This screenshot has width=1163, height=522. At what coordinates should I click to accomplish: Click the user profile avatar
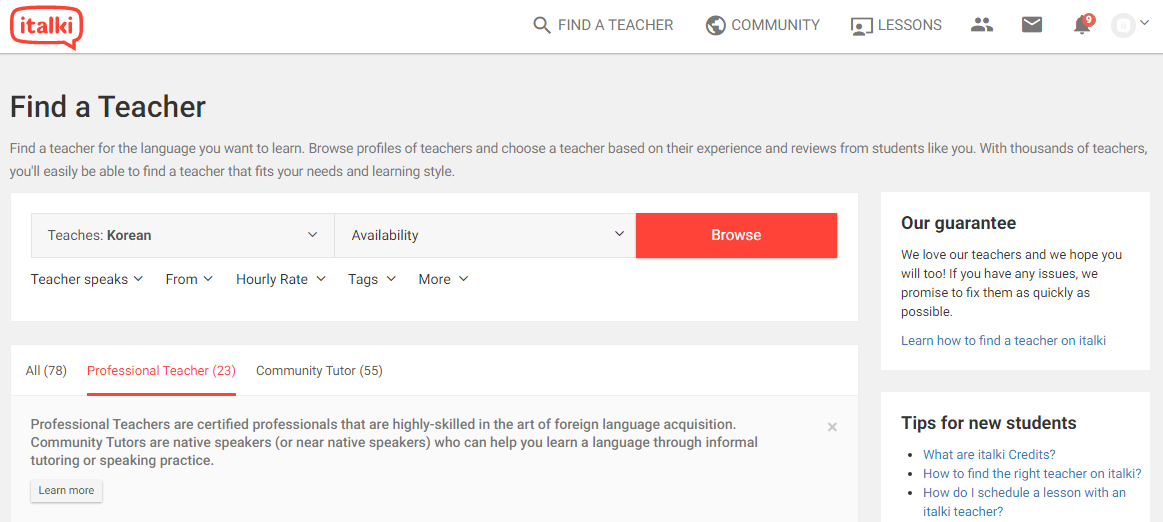(1123, 26)
